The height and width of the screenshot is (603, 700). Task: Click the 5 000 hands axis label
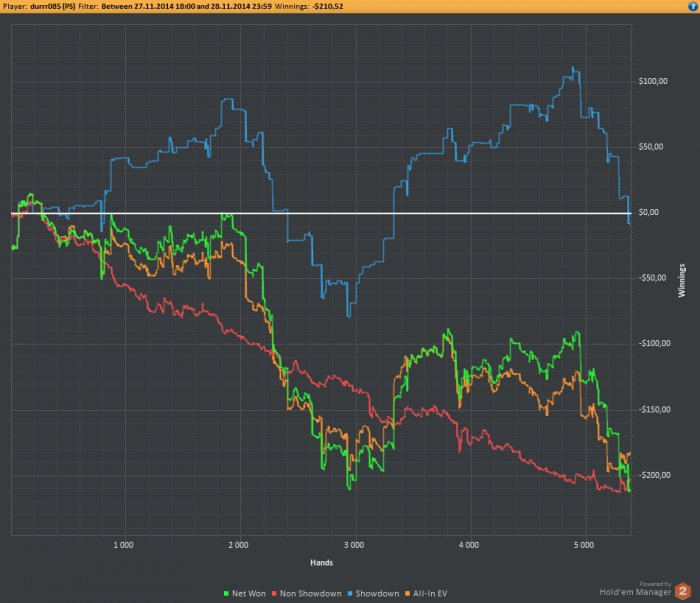click(x=584, y=545)
